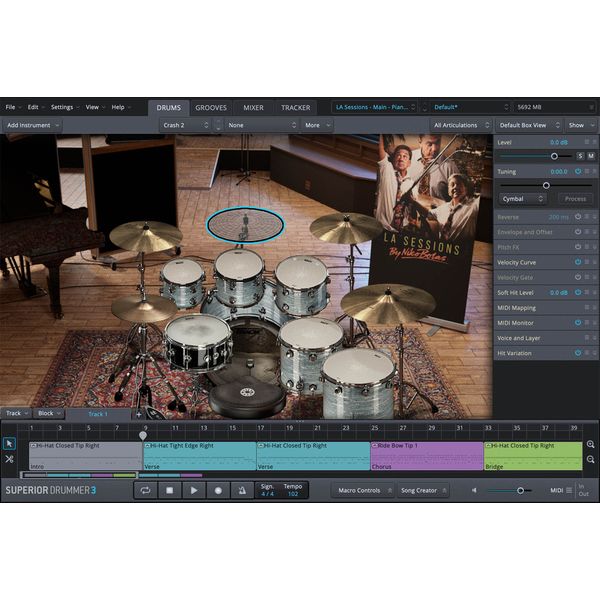Click the Stop transport button
The width and height of the screenshot is (600, 600).
point(170,490)
